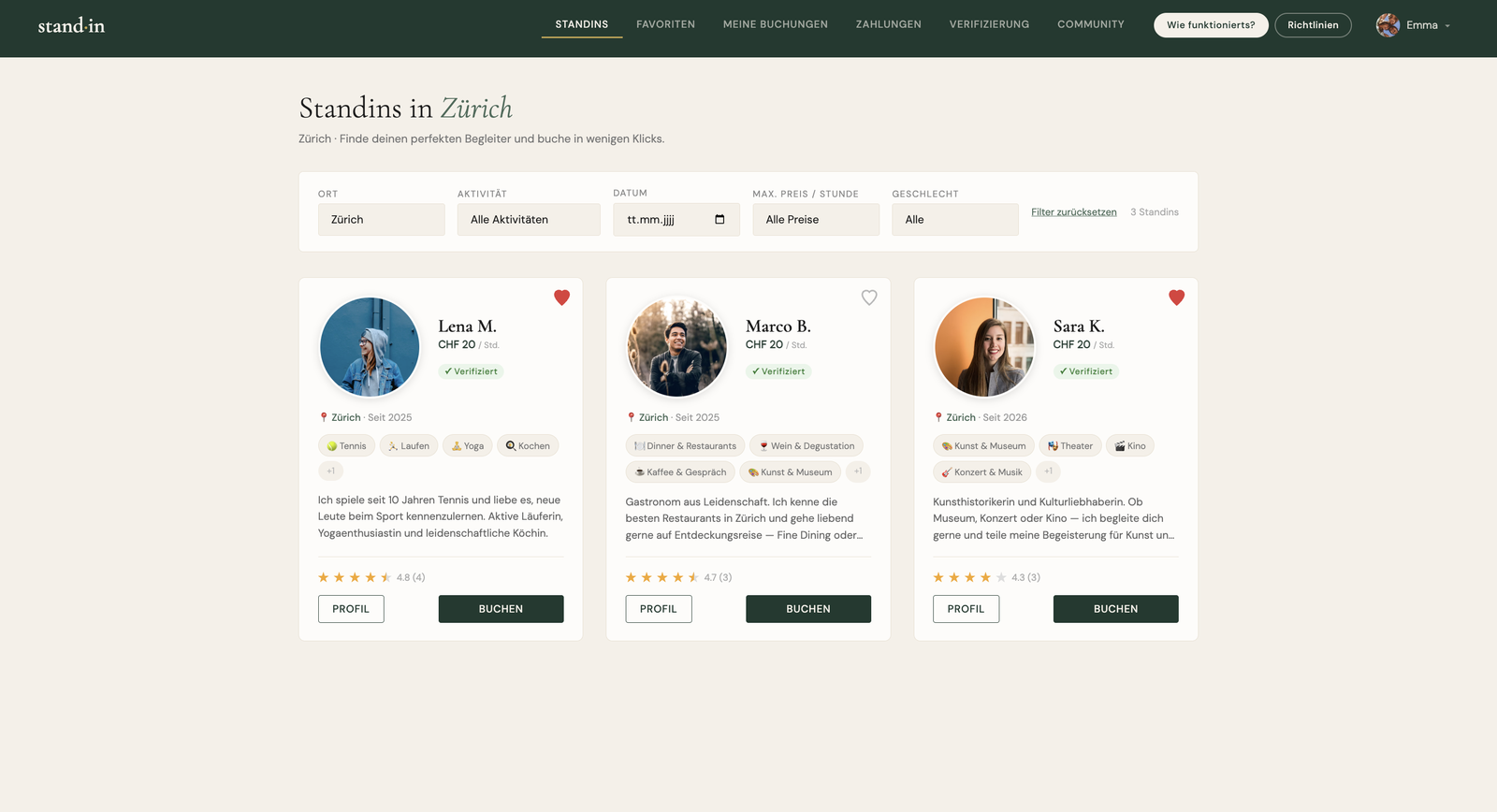
Task: Expand the Emma account menu arrow
Action: pyautogui.click(x=1447, y=26)
